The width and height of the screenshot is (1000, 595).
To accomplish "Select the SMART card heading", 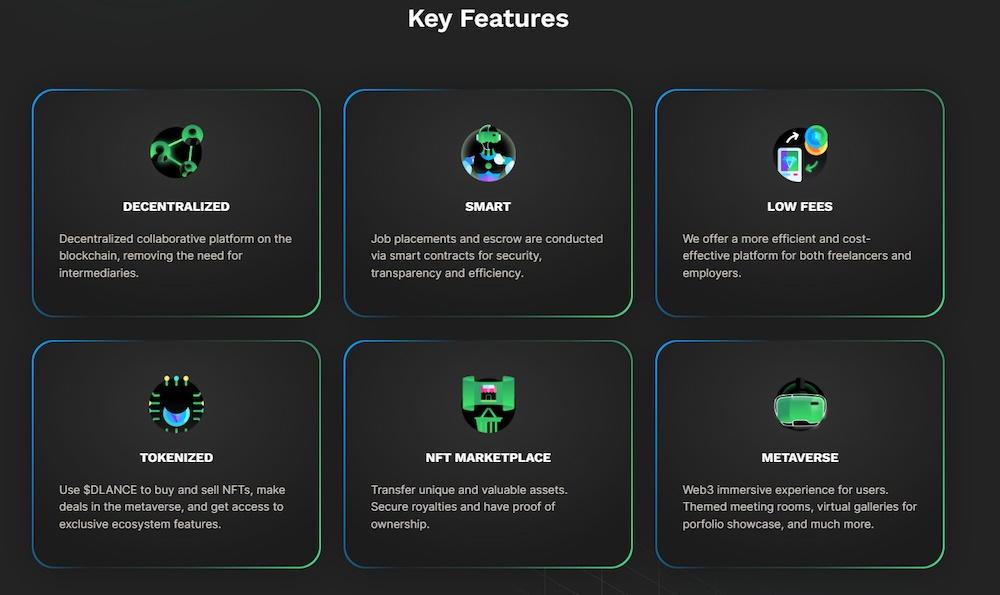I will pos(488,207).
